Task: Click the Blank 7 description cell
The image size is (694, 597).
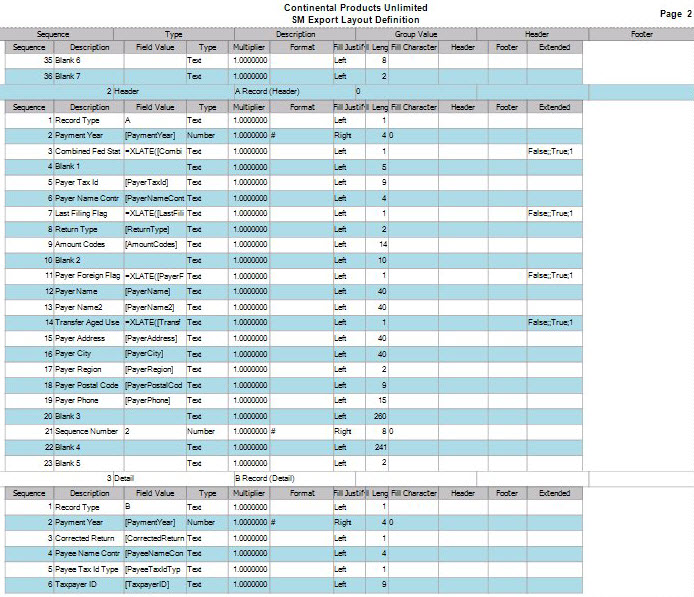Action: 69,76
